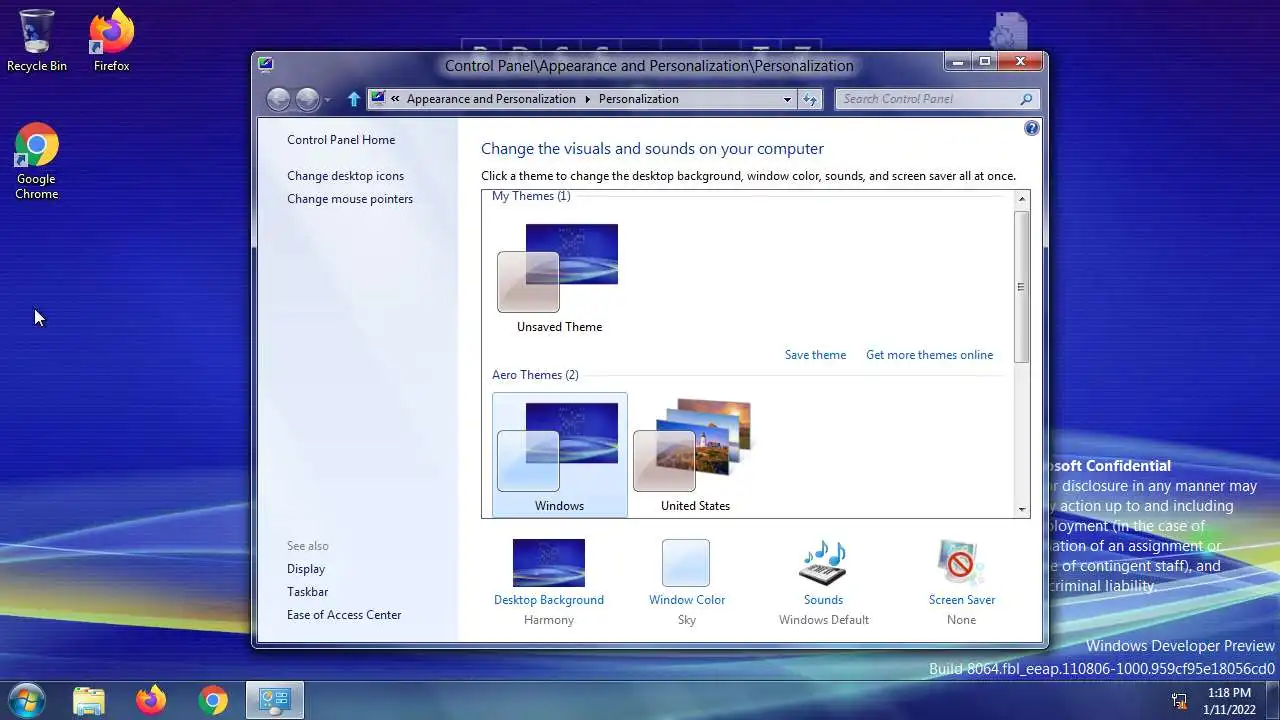Open File Explorer from the taskbar

[89, 700]
